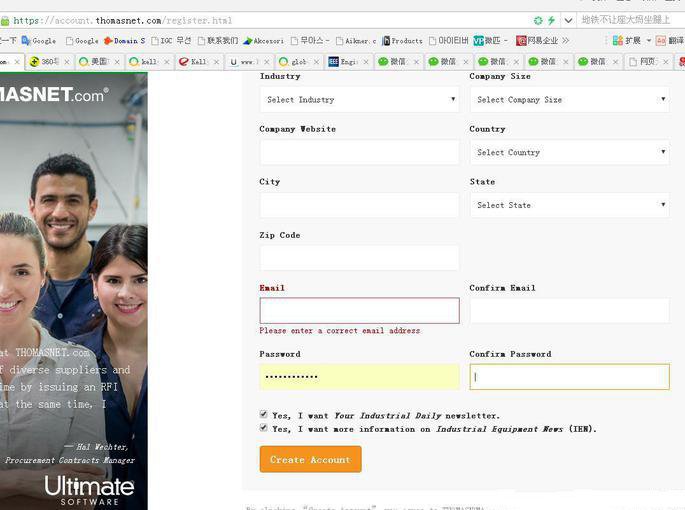Expand the Select Industry dropdown
The width and height of the screenshot is (685, 510).
(x=359, y=99)
